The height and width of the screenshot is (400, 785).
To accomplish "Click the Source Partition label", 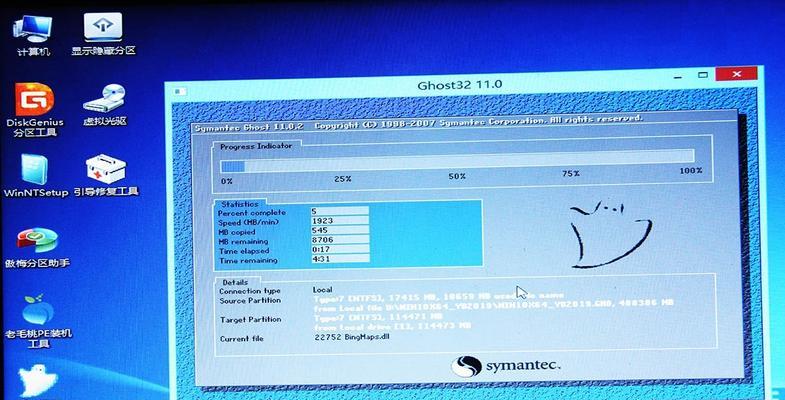I will pos(250,300).
